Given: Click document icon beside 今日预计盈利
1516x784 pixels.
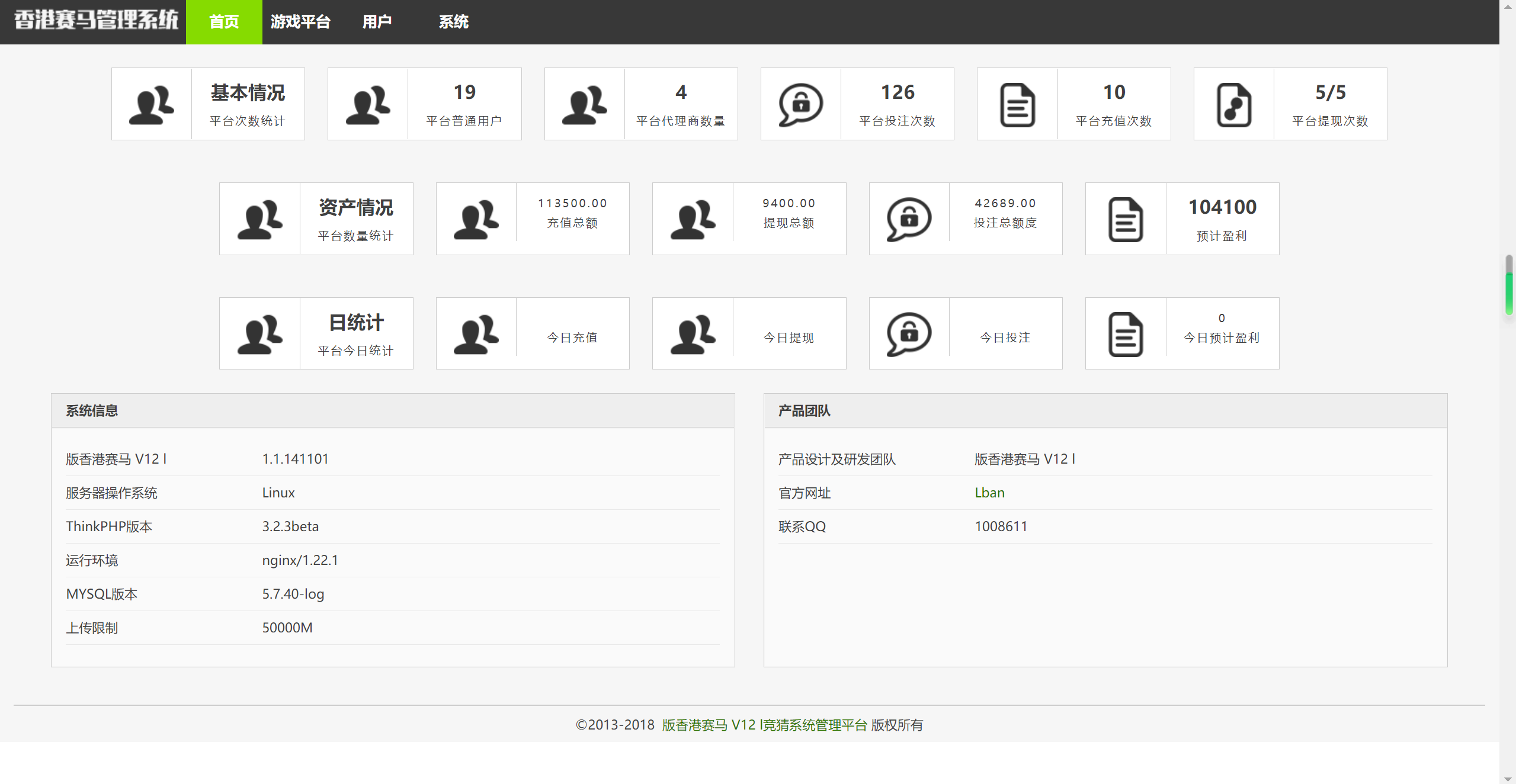Looking at the screenshot, I should coord(1125,334).
